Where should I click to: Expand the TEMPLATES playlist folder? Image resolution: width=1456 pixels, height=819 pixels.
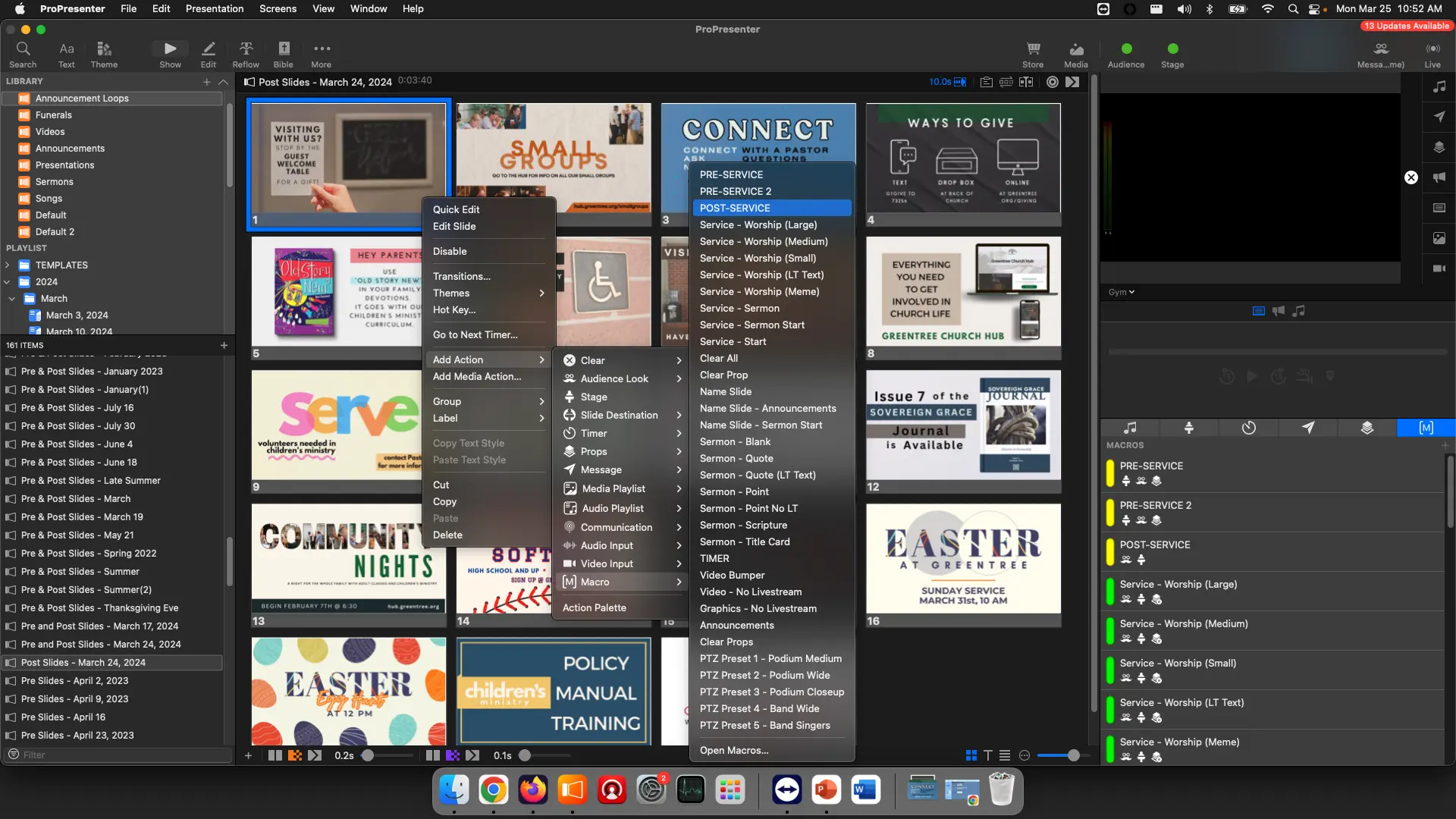(x=8, y=265)
